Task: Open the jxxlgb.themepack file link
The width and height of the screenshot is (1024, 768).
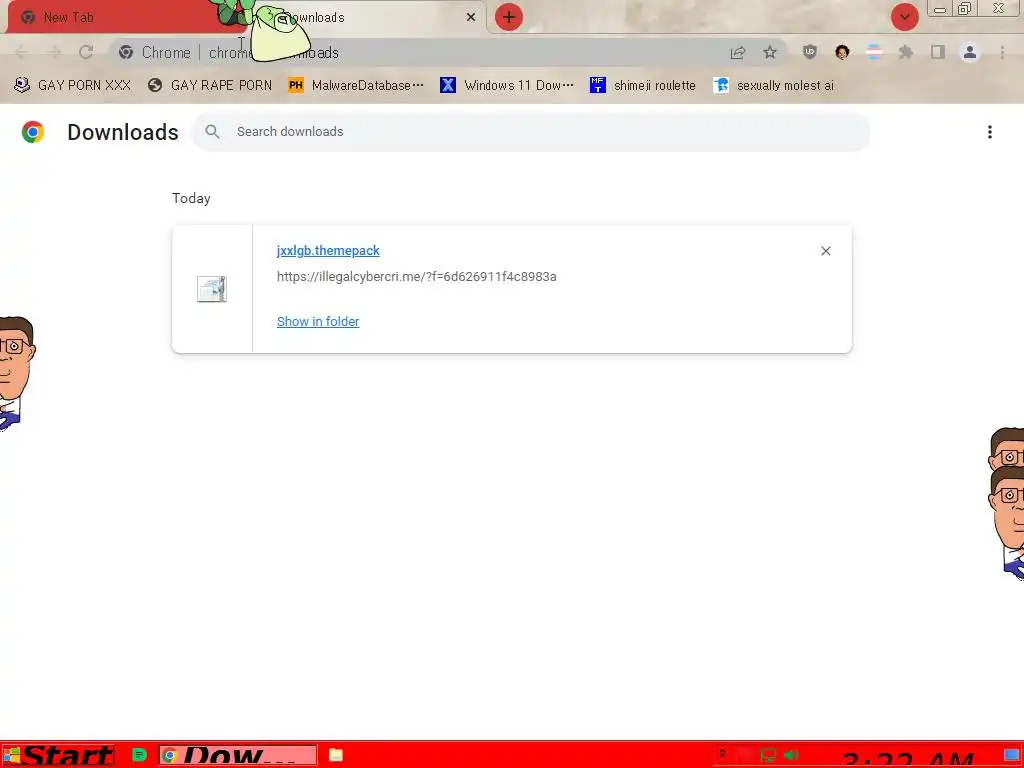Action: pyautogui.click(x=328, y=251)
